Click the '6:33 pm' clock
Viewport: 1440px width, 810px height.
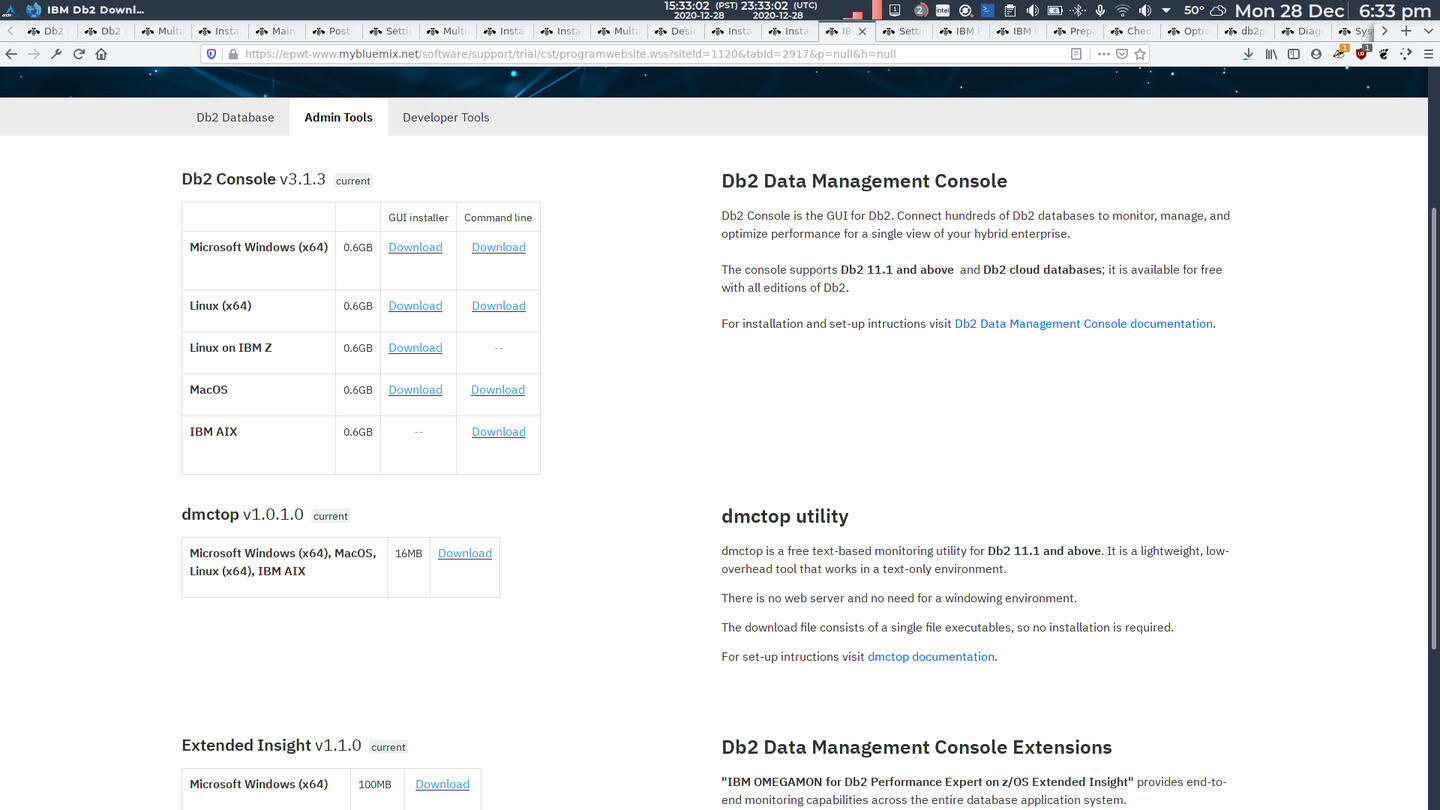1395,11
